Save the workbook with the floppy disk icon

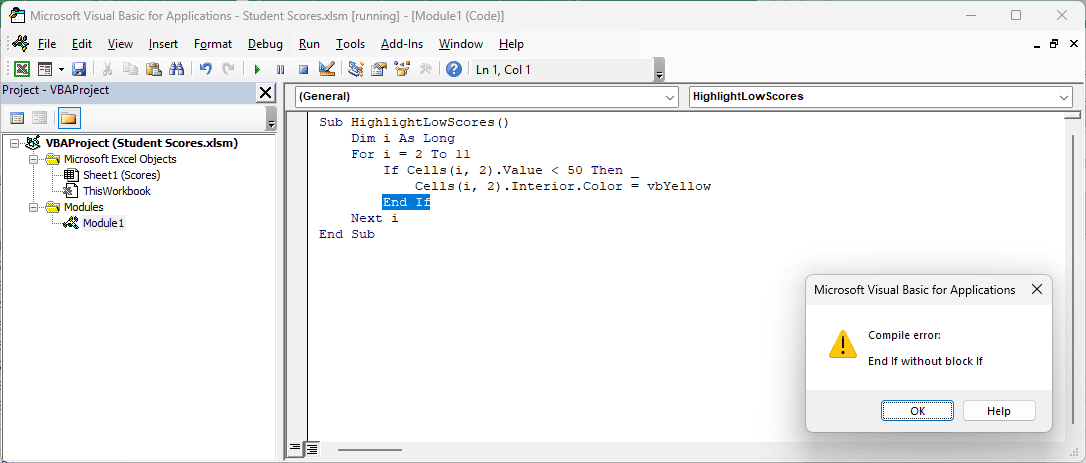pyautogui.click(x=78, y=69)
